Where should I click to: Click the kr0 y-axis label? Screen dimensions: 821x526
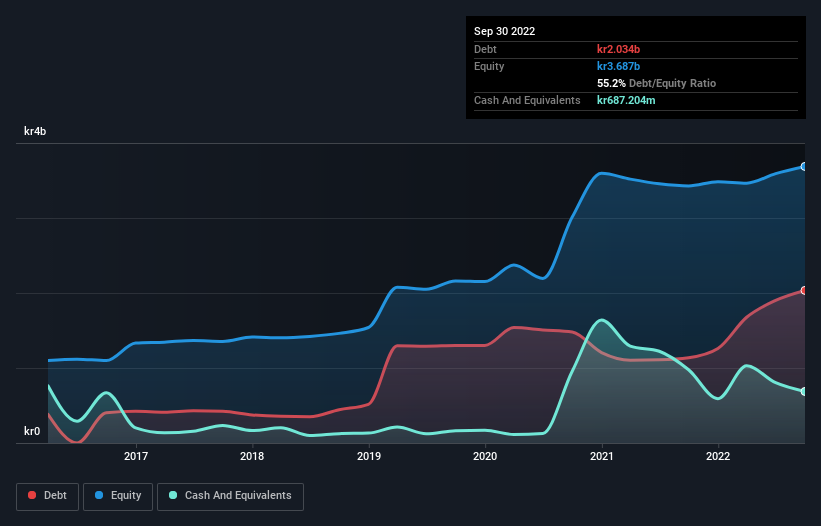[32, 431]
